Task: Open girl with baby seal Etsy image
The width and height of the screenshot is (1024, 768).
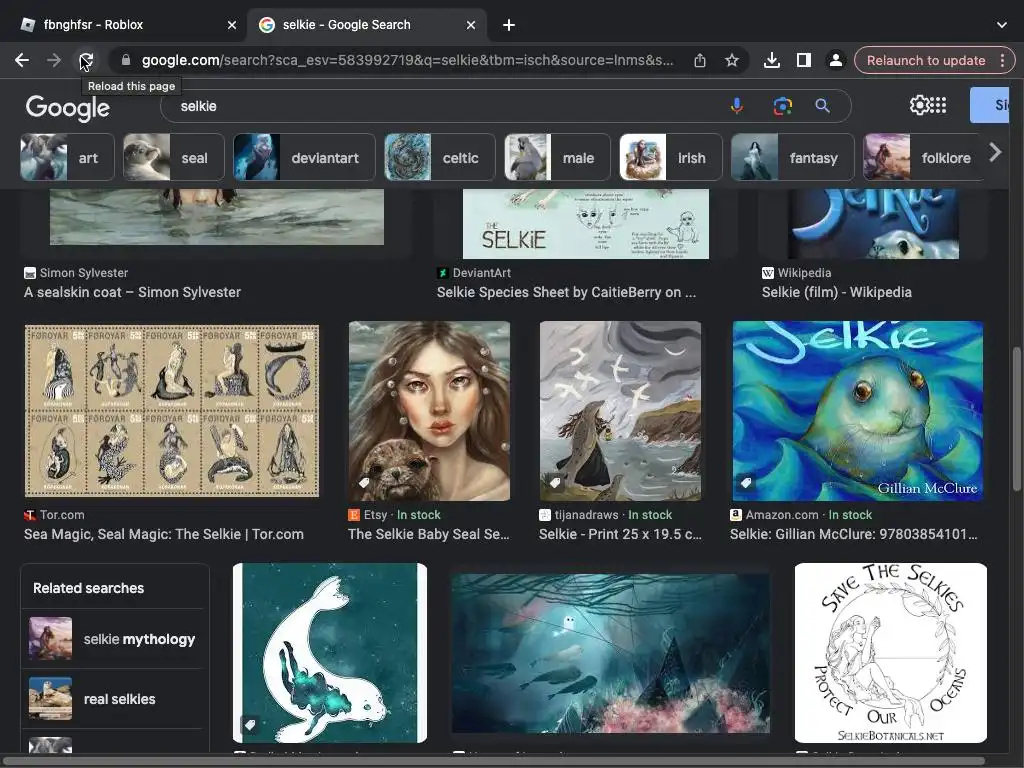Action: (429, 411)
